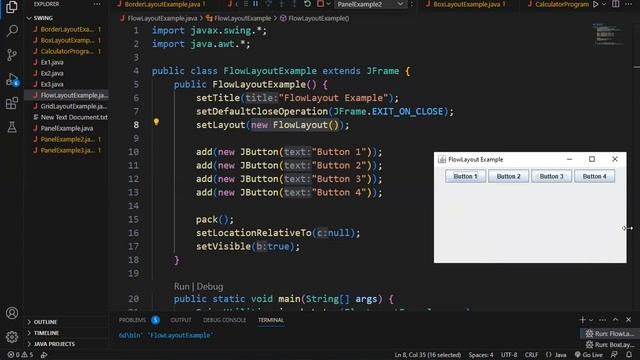This screenshot has height=360, width=640.
Task: Maximize the terminal panel size
Action: [x=616, y=320]
